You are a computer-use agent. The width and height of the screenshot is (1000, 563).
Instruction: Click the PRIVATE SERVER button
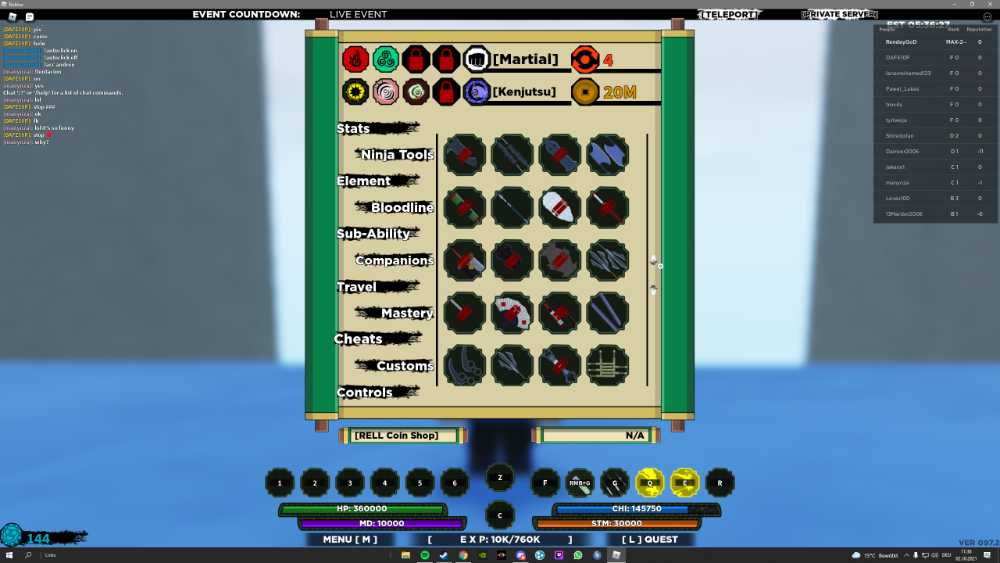(839, 14)
